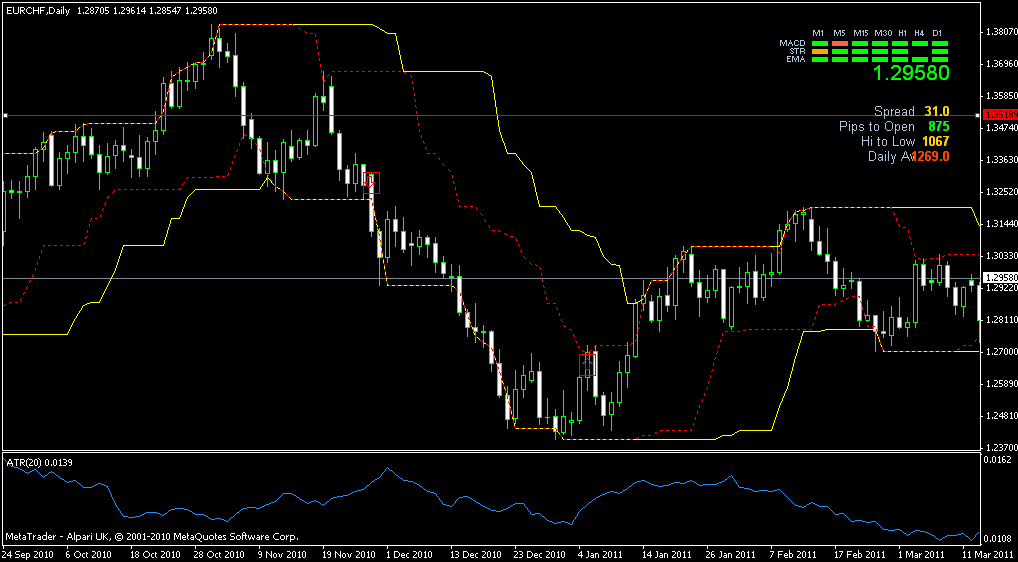The image size is (1018, 562).
Task: Click the 1.27000 price axis label
Action: (1000, 352)
